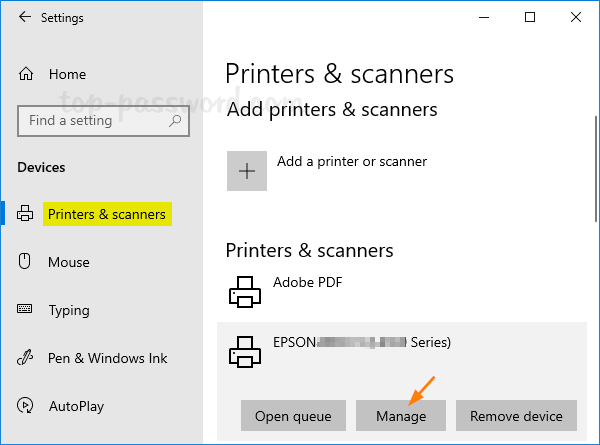
Task: Switch to the Mouse section
Action: (x=69, y=262)
